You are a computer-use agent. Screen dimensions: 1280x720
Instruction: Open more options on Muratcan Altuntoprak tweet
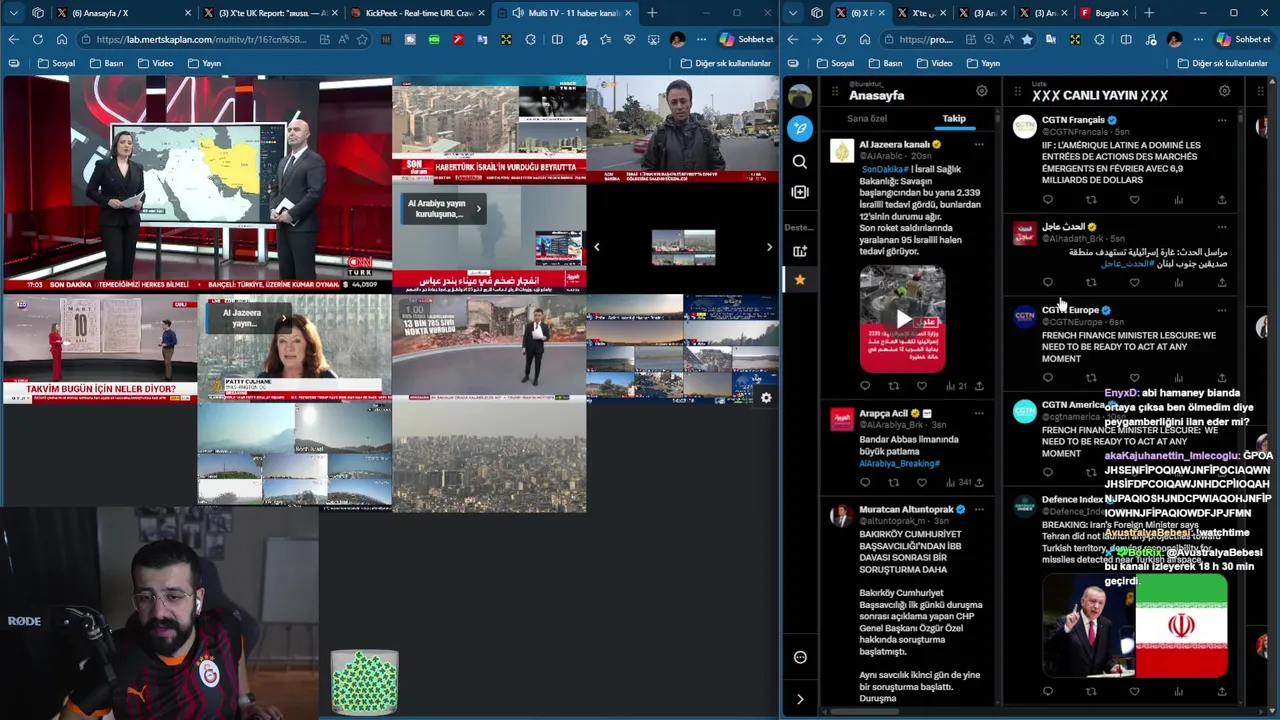979,509
